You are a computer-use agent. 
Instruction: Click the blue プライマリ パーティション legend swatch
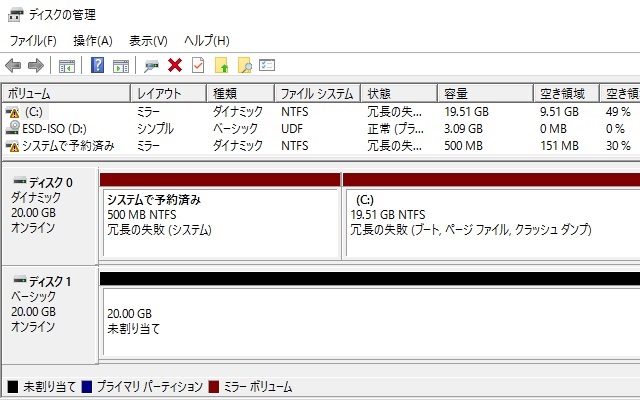coord(87,387)
